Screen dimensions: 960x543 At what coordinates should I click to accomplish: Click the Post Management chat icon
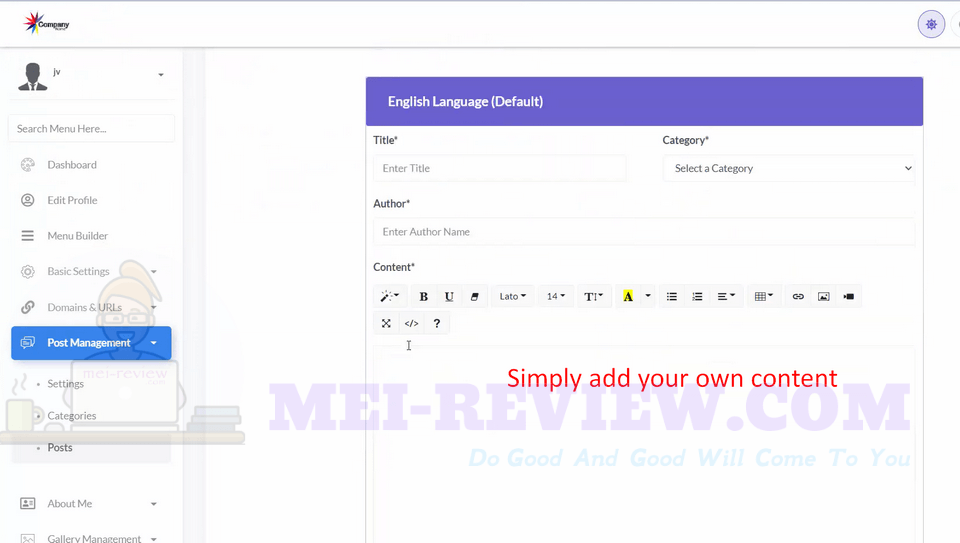tap(28, 343)
